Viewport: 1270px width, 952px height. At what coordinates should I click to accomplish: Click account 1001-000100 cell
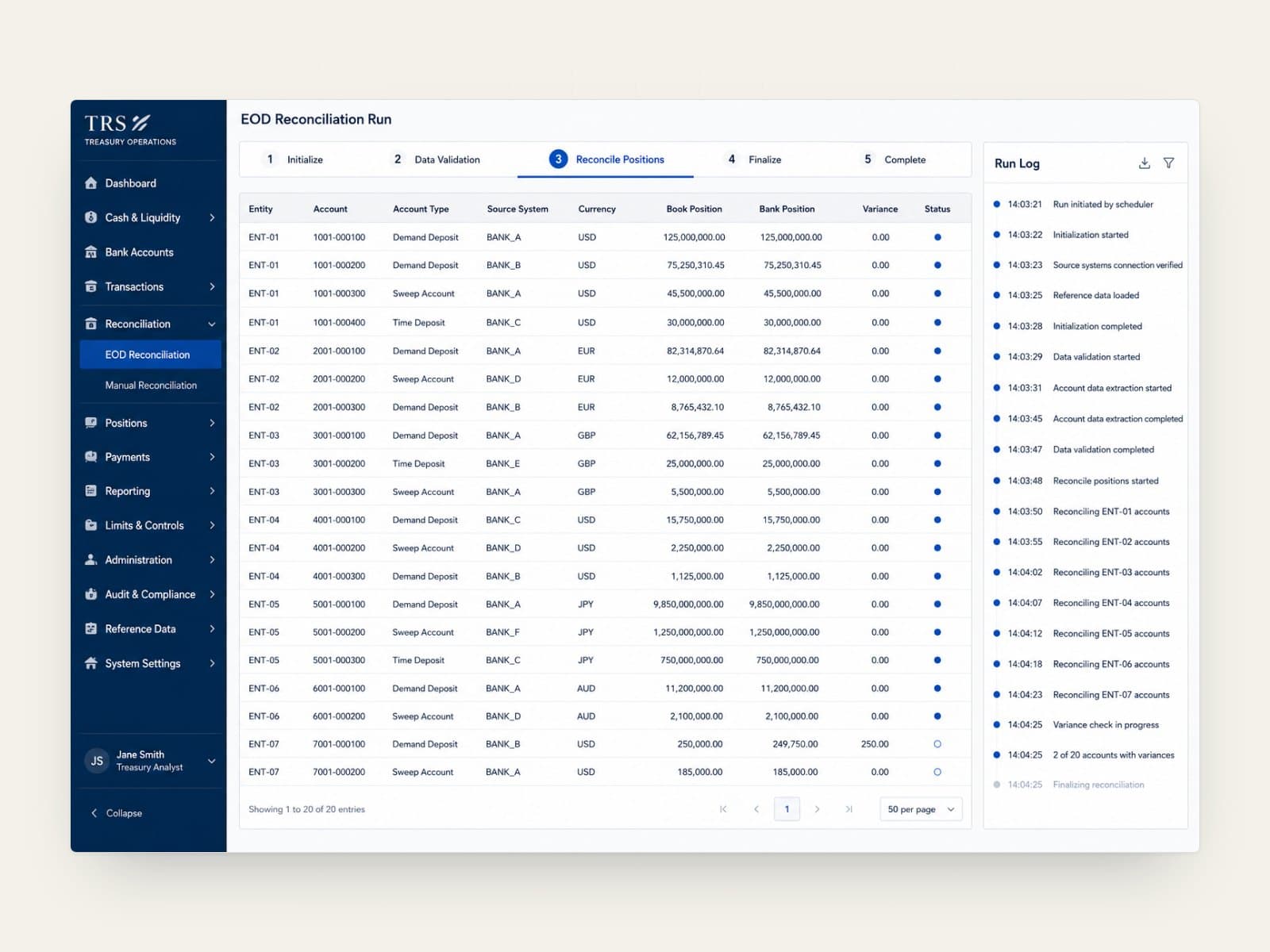point(339,237)
